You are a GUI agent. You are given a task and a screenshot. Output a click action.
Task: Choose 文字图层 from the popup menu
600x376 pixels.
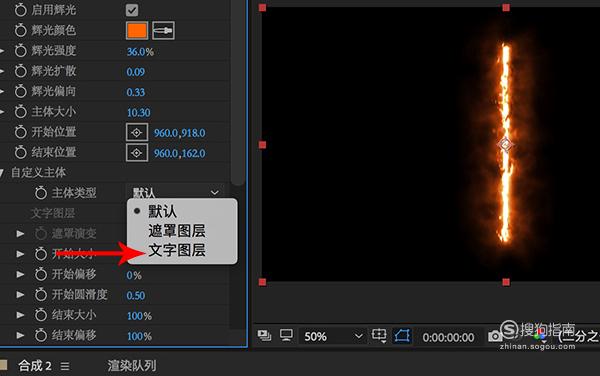(177, 250)
